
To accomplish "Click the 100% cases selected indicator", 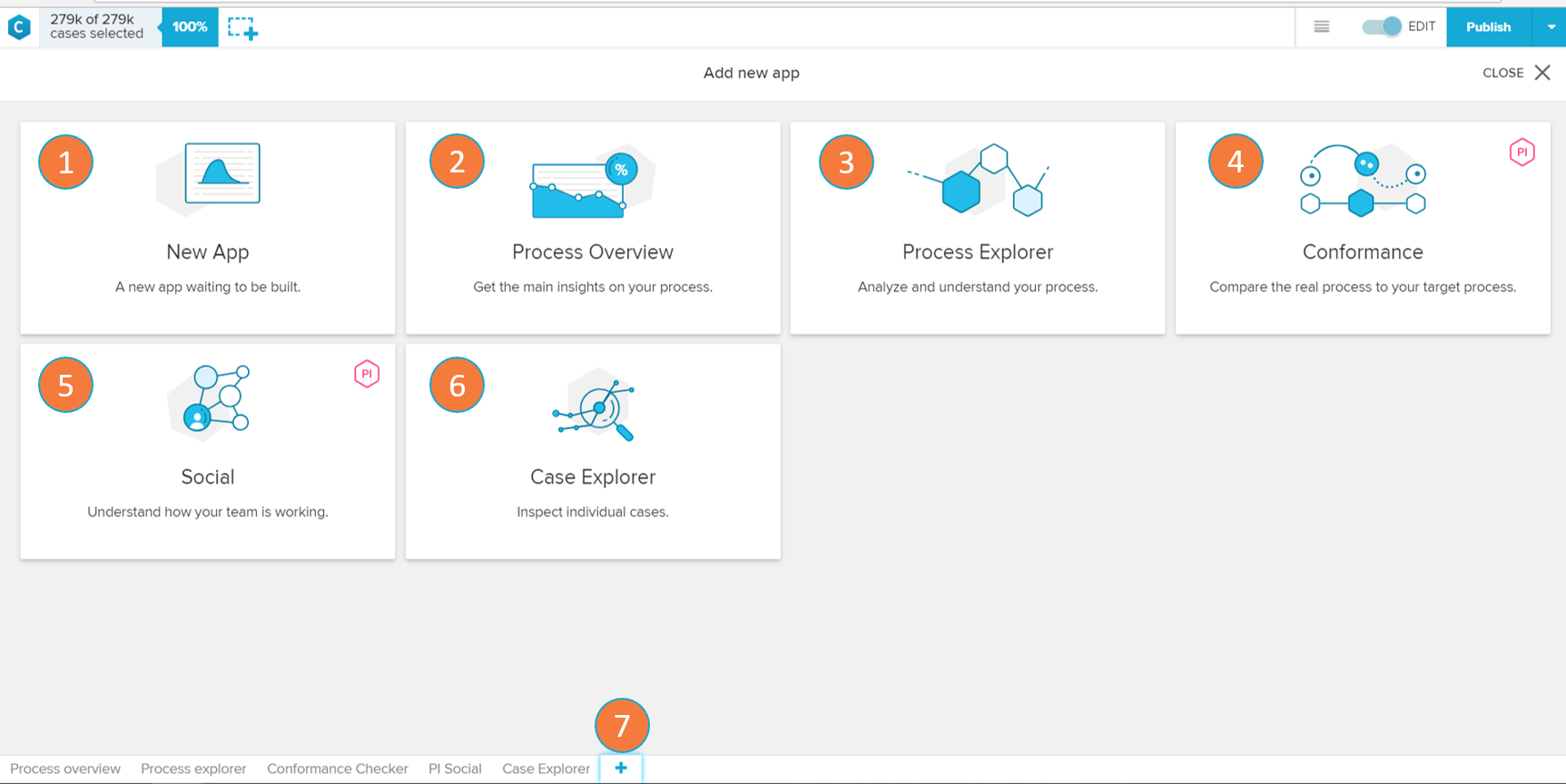I will (190, 27).
